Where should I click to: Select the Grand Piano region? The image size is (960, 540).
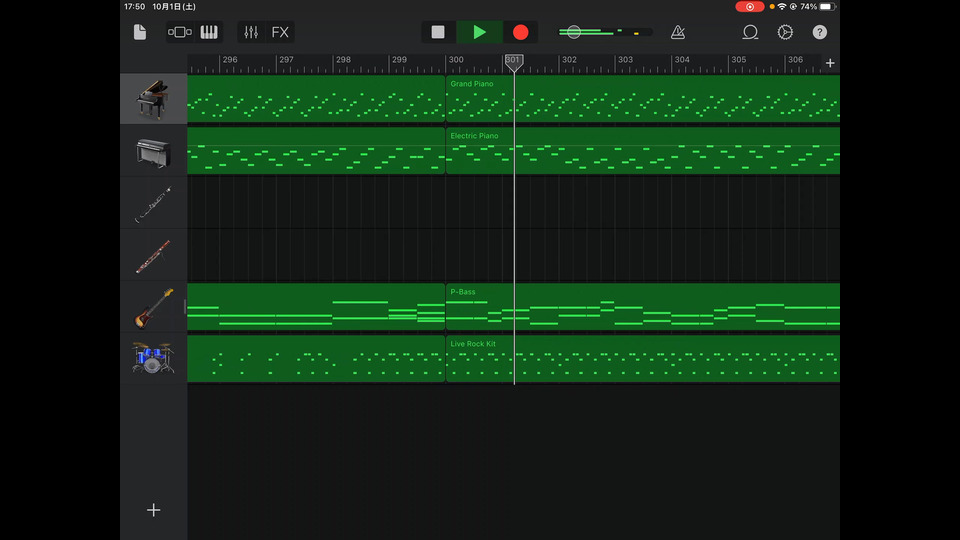643,99
